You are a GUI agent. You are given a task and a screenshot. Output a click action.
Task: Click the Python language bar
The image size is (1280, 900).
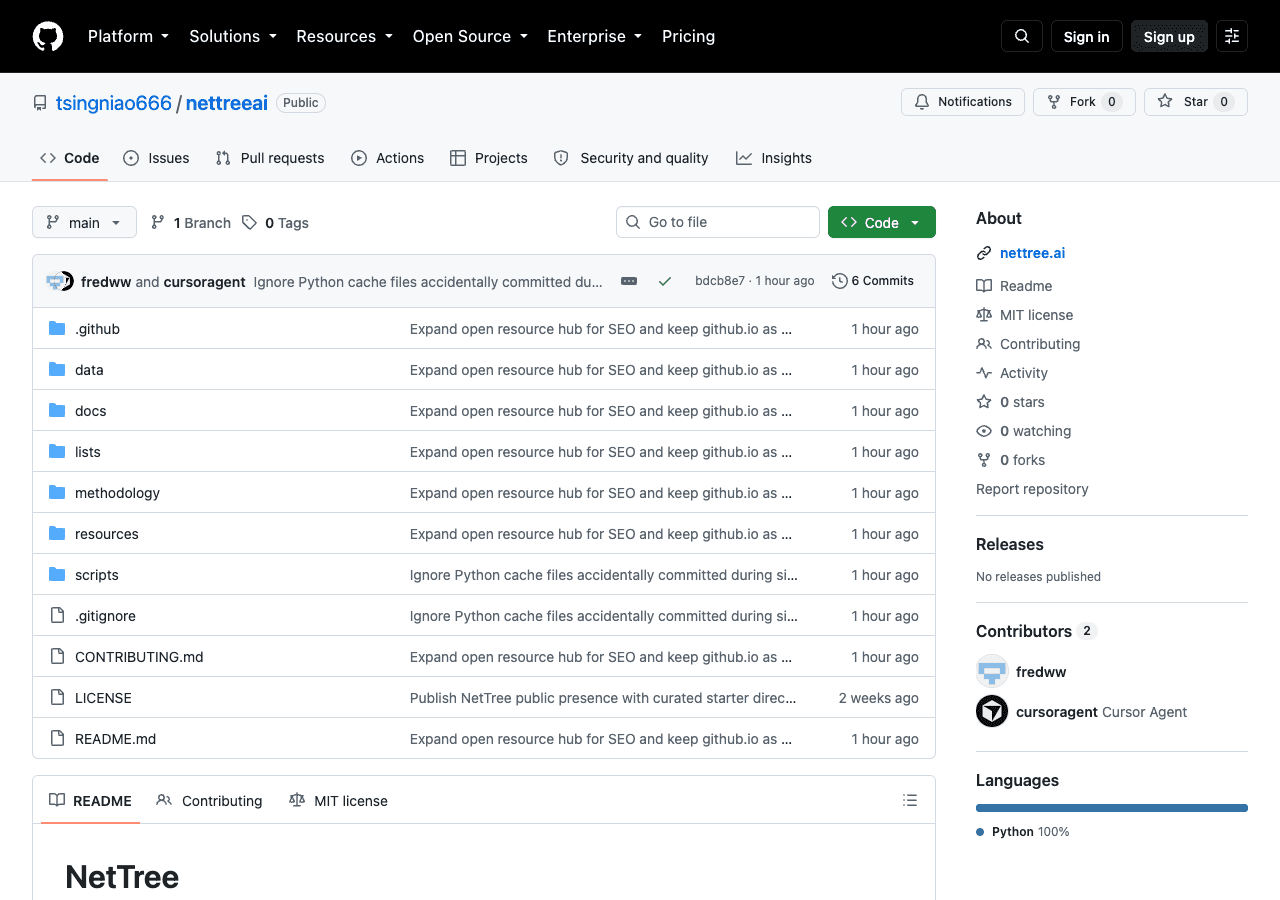coord(1112,808)
